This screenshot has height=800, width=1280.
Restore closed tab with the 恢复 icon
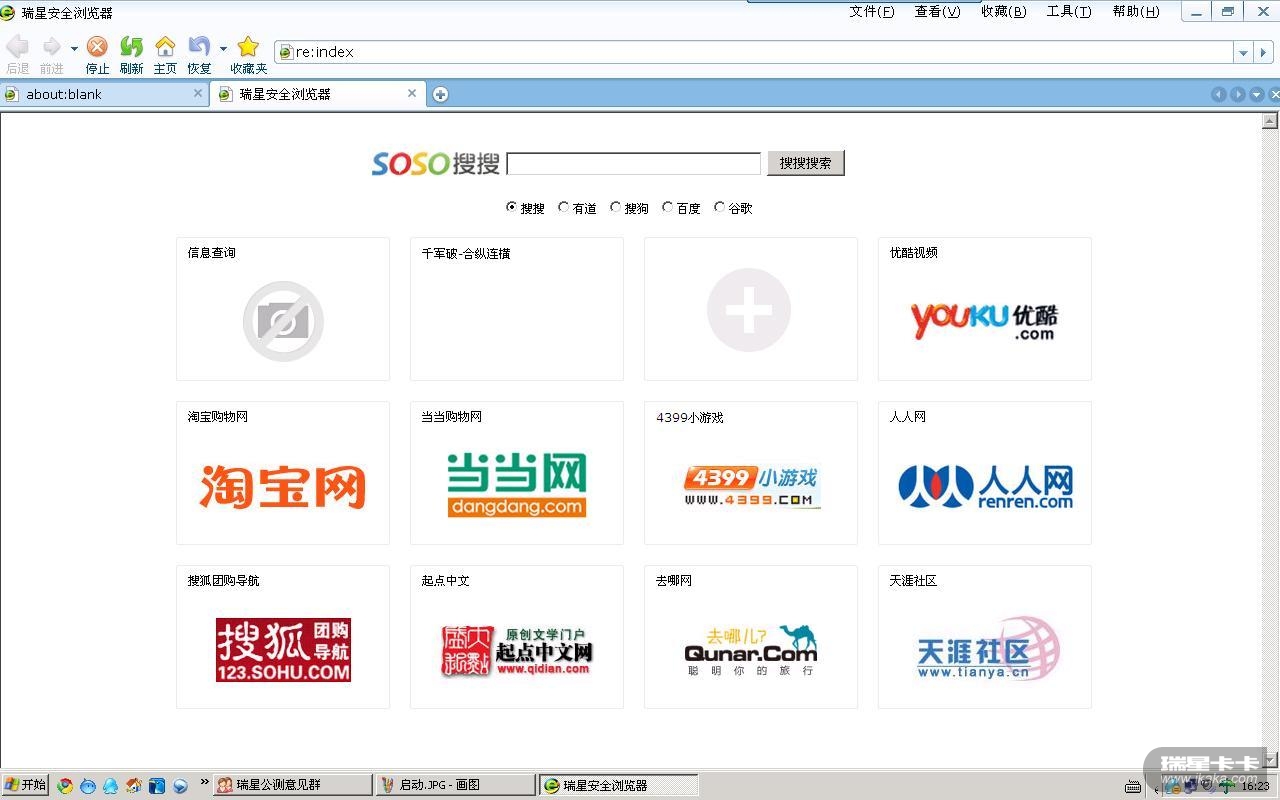click(199, 47)
